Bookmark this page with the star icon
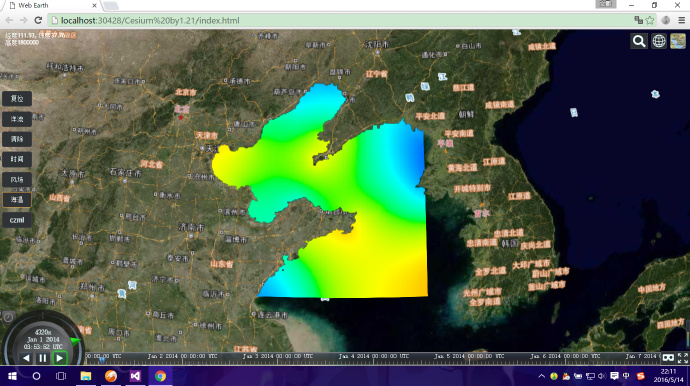Screen dimensions: 690x386 (x=650, y=20)
